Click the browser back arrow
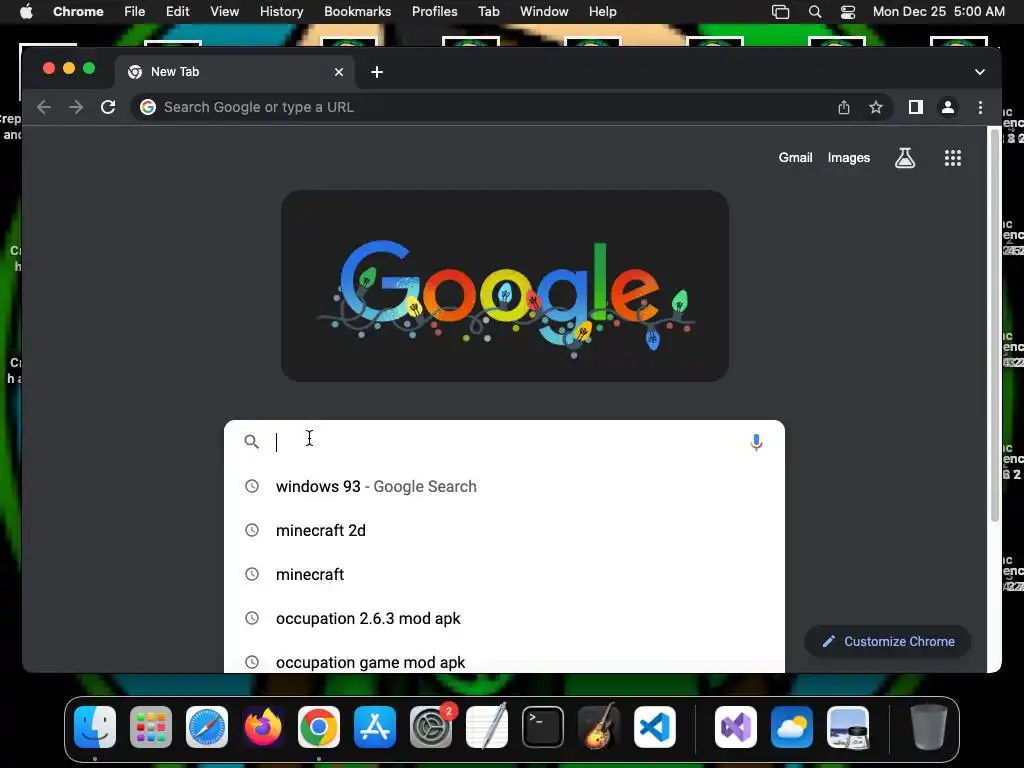This screenshot has width=1024, height=768. pos(44,107)
